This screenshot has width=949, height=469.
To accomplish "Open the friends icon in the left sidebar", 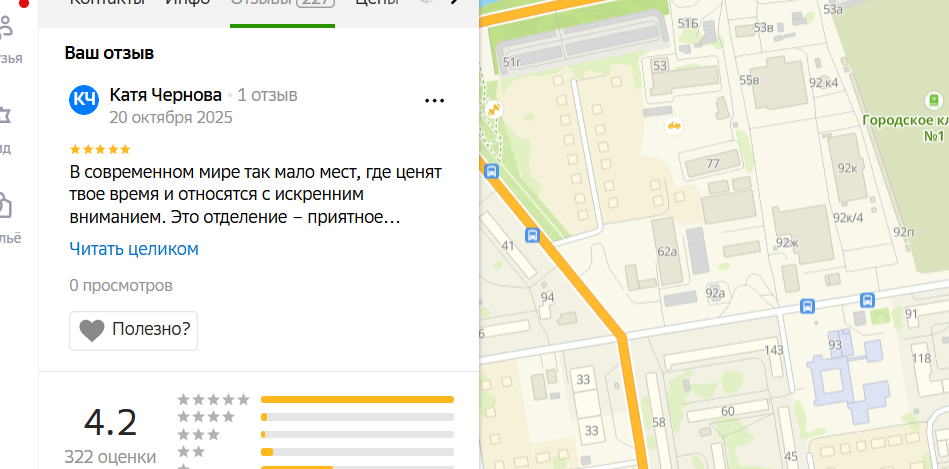I will (x=6, y=27).
